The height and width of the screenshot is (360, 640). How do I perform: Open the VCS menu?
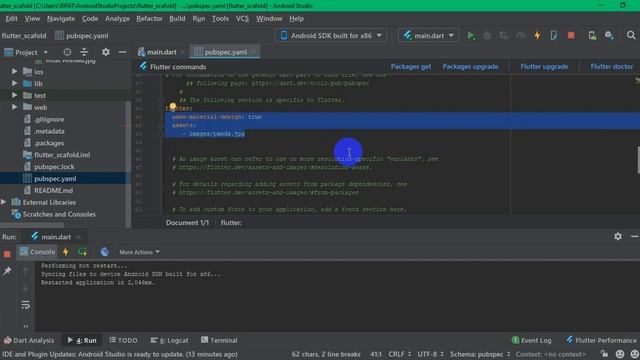[242, 18]
